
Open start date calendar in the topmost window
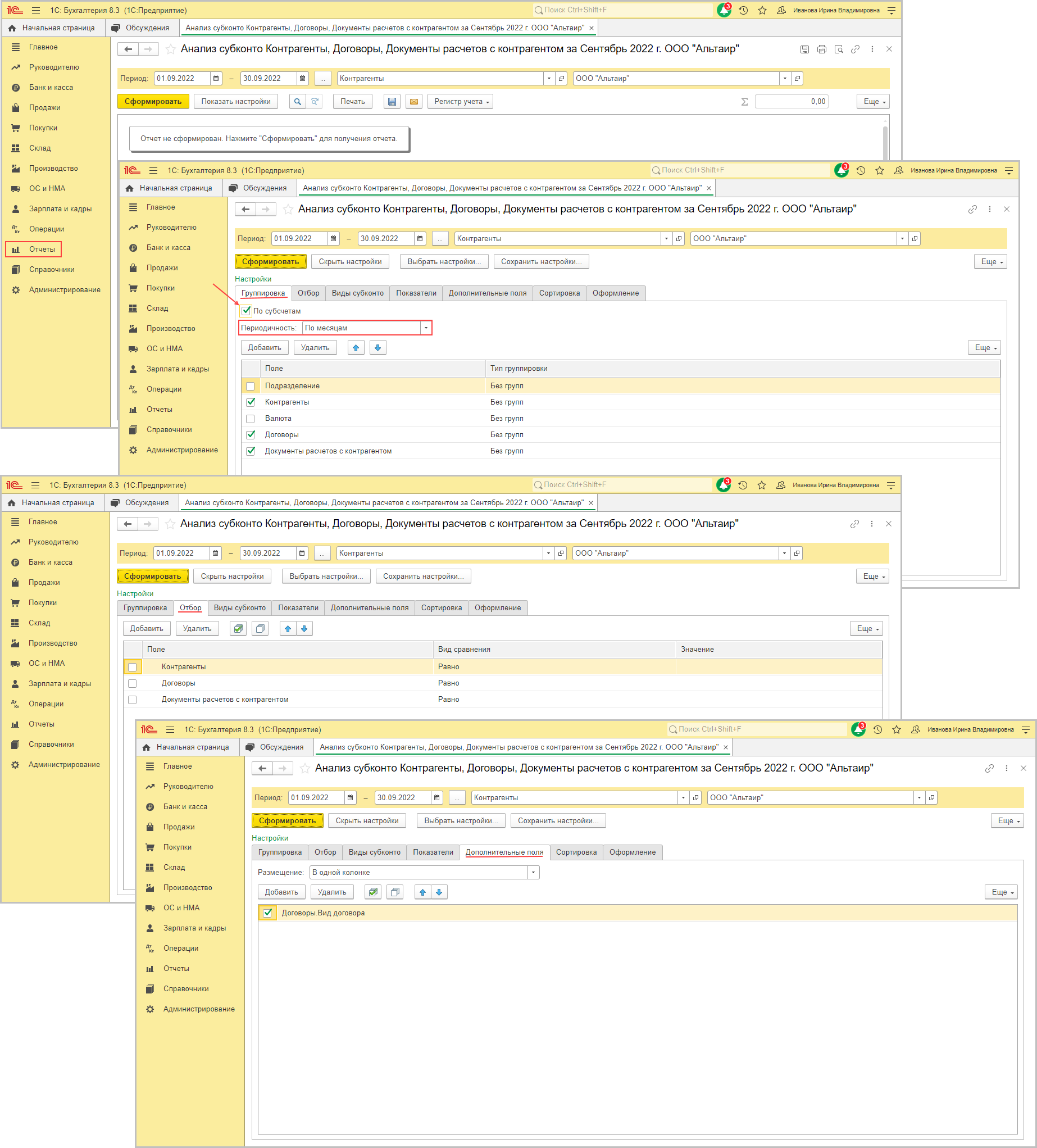(x=216, y=78)
